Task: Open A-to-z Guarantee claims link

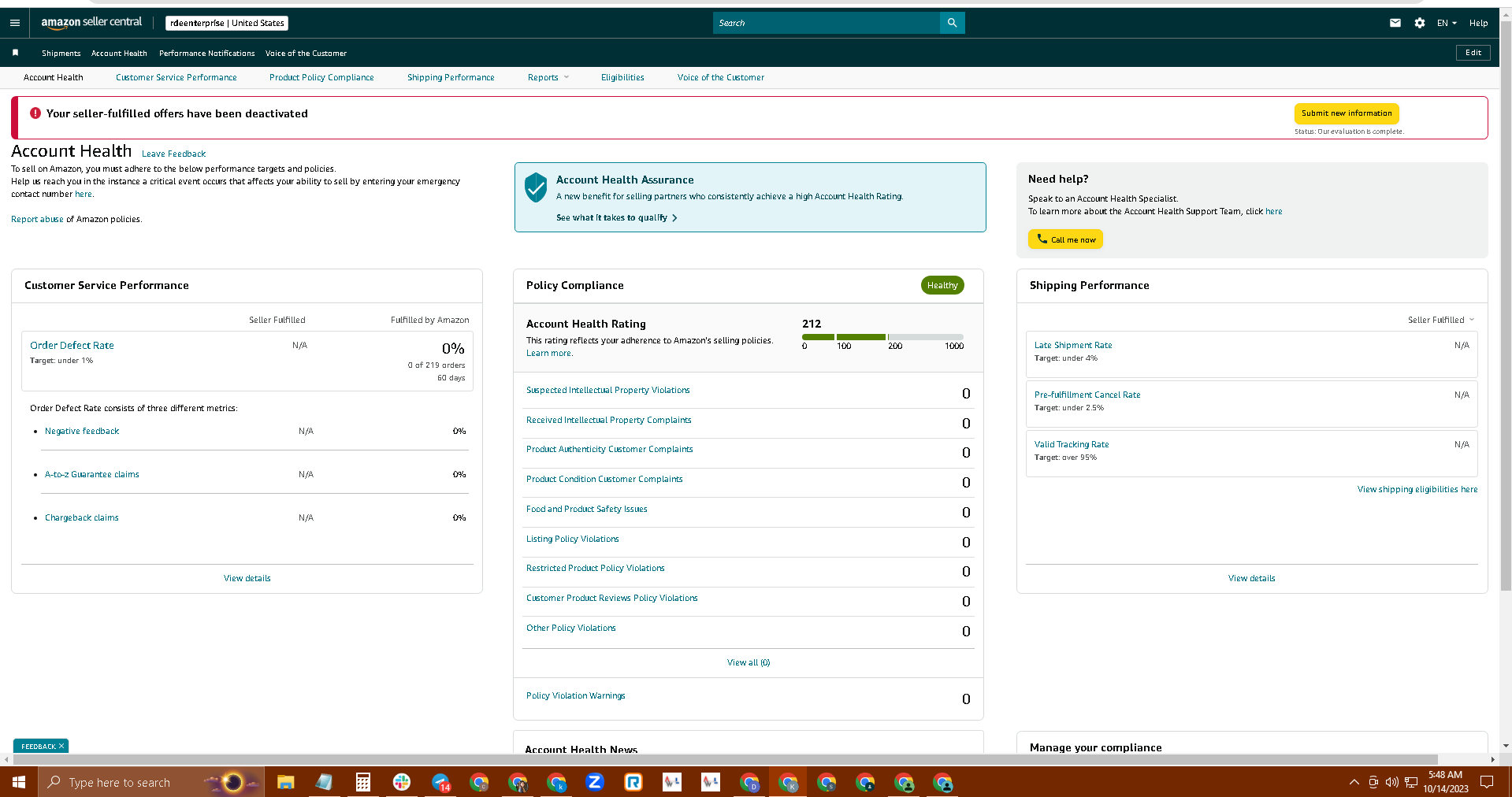Action: 92,474
